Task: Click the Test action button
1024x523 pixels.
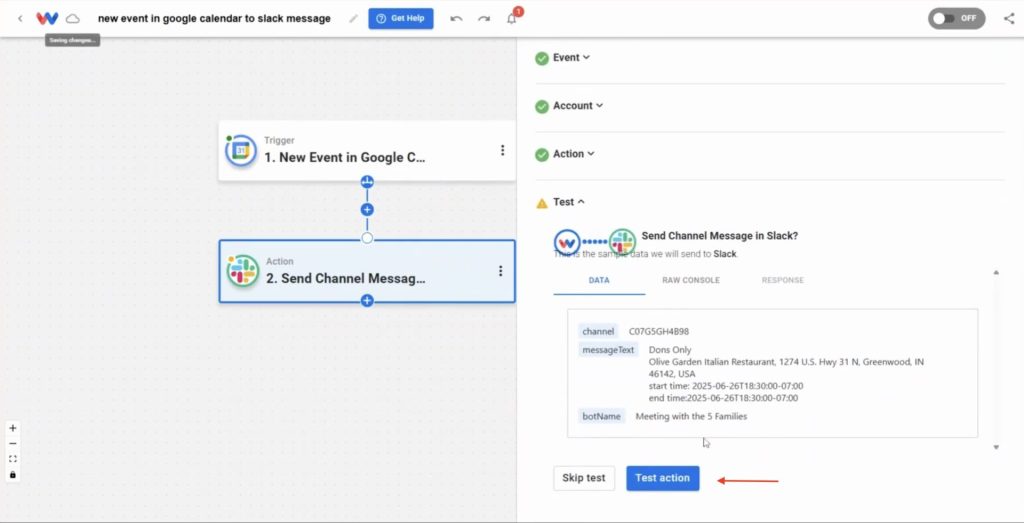Action: pyautogui.click(x=662, y=478)
